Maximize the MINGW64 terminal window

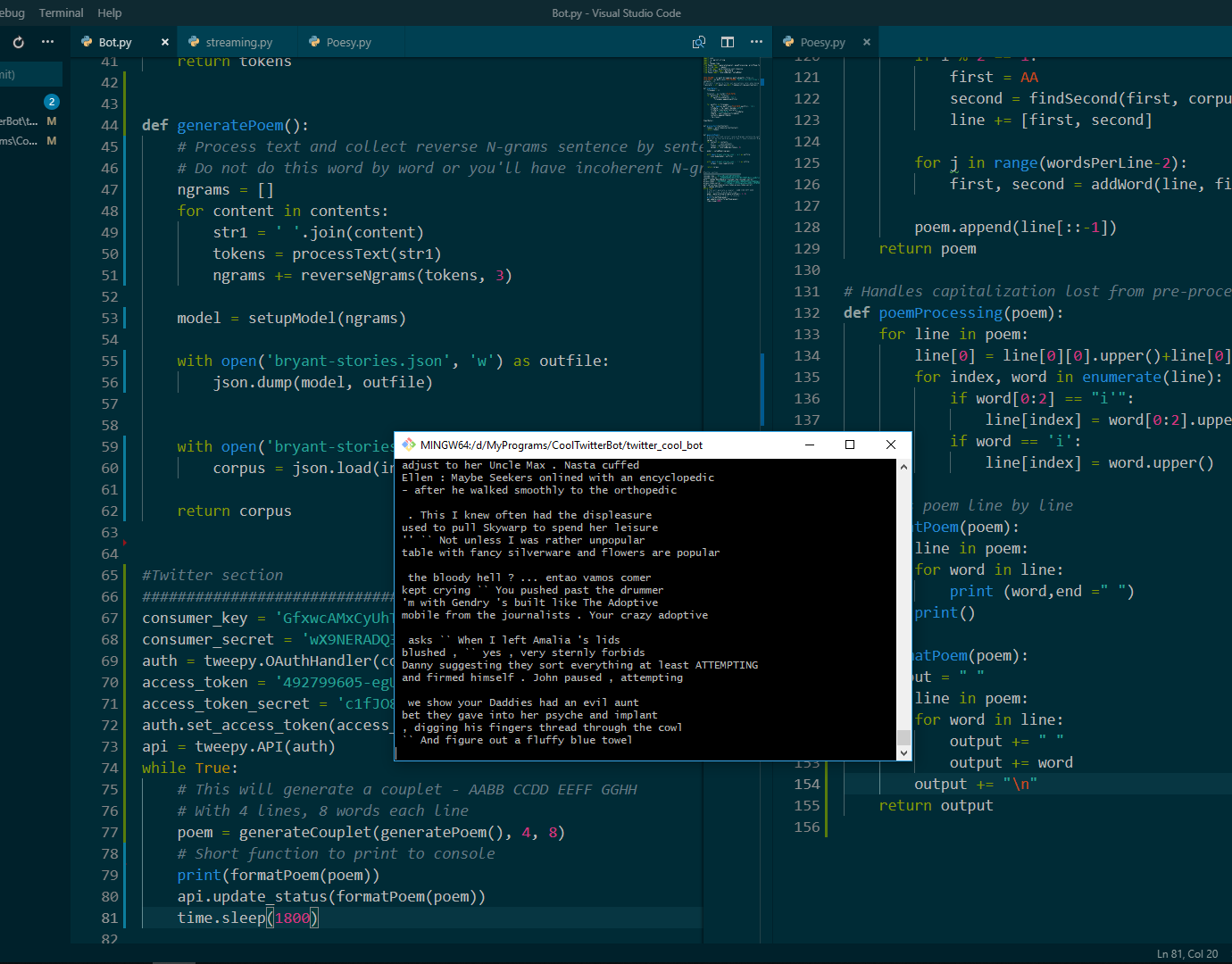(850, 445)
